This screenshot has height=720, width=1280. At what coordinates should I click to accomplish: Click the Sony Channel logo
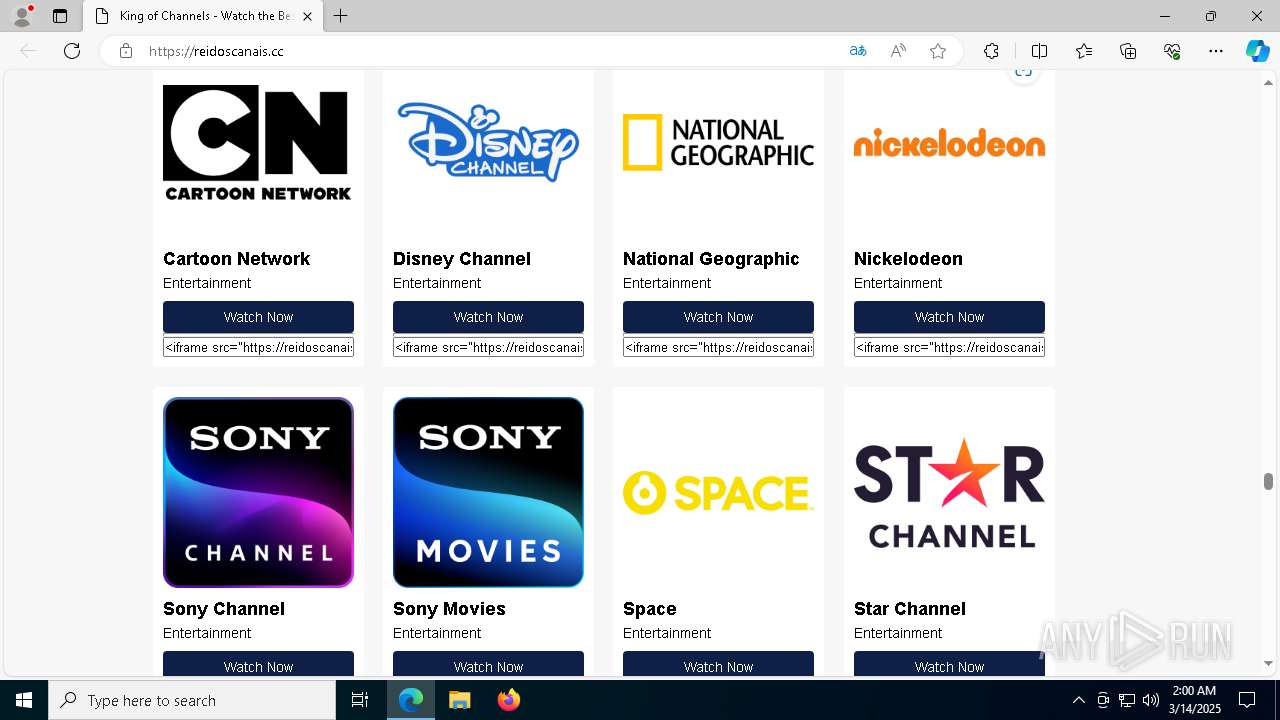[258, 492]
